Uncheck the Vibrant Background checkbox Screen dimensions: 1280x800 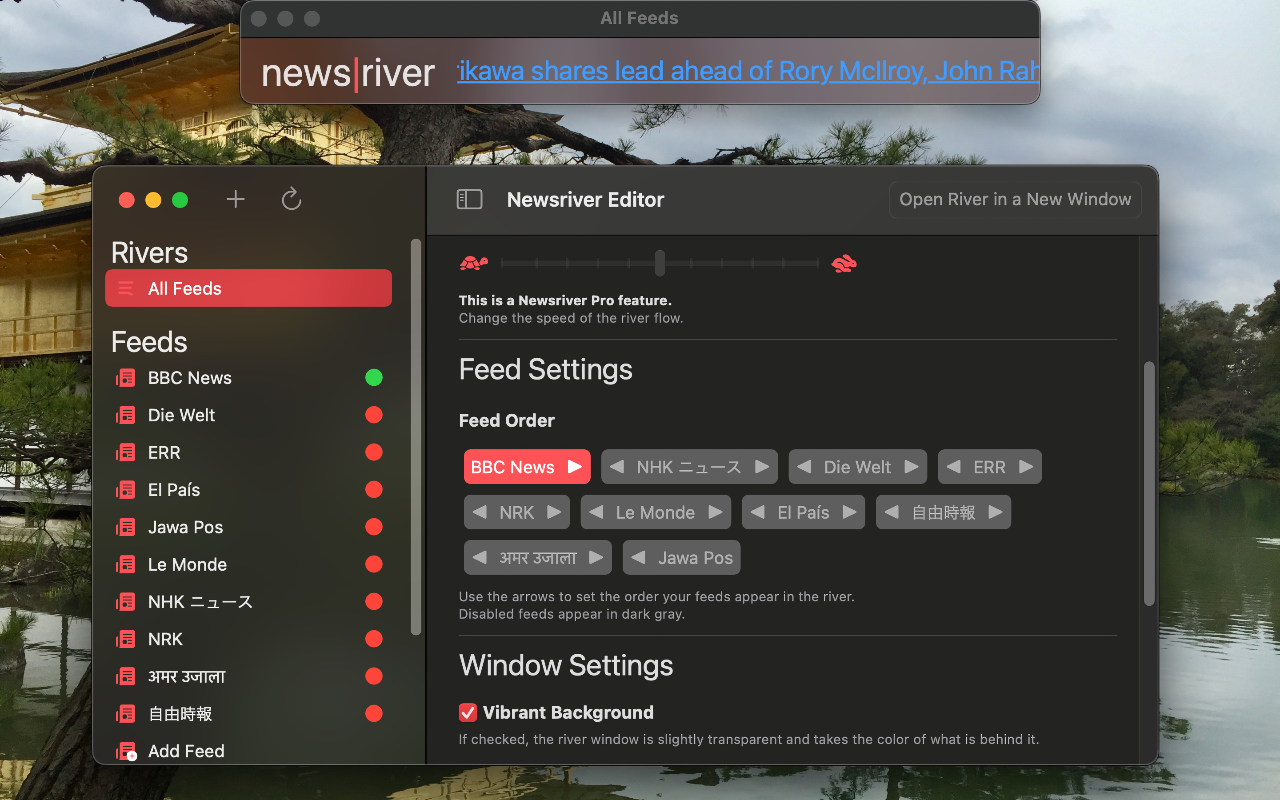pos(468,712)
